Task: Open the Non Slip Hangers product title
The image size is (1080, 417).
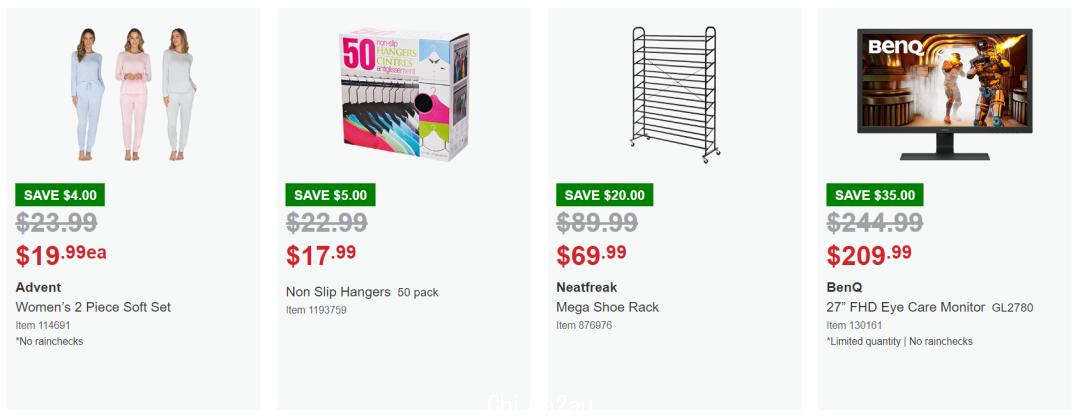Action: click(x=338, y=292)
